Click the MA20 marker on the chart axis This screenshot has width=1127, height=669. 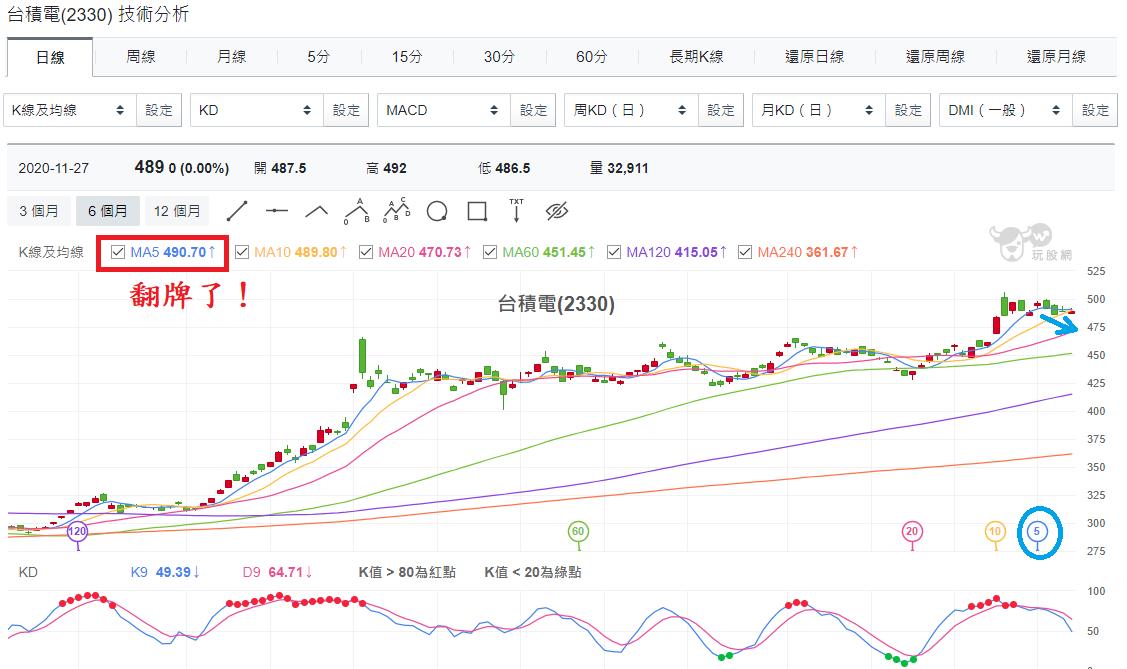pyautogui.click(x=912, y=532)
